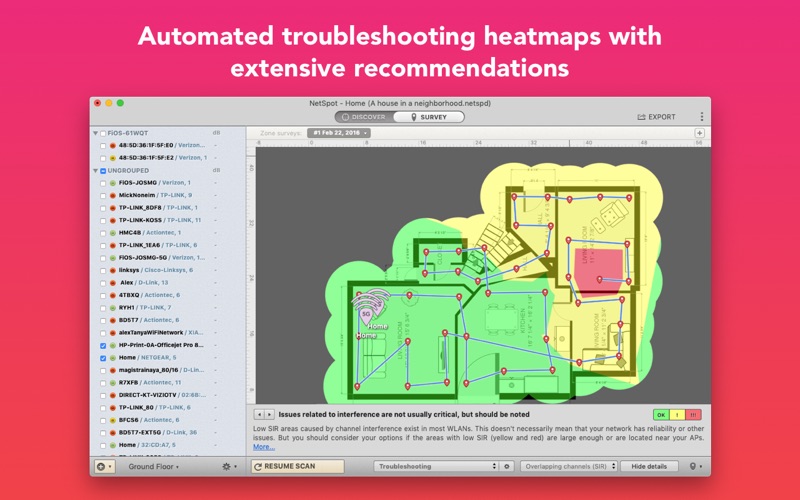
Task: Click the red signal icon of TP-LINK_80
Action: [113, 408]
